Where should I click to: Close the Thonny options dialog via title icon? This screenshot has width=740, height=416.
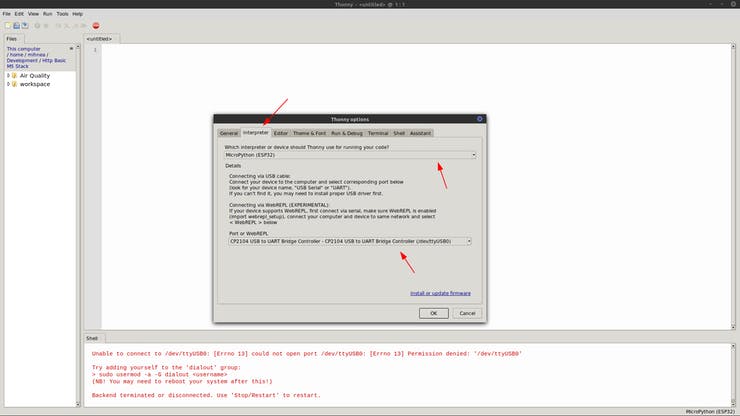coord(479,119)
